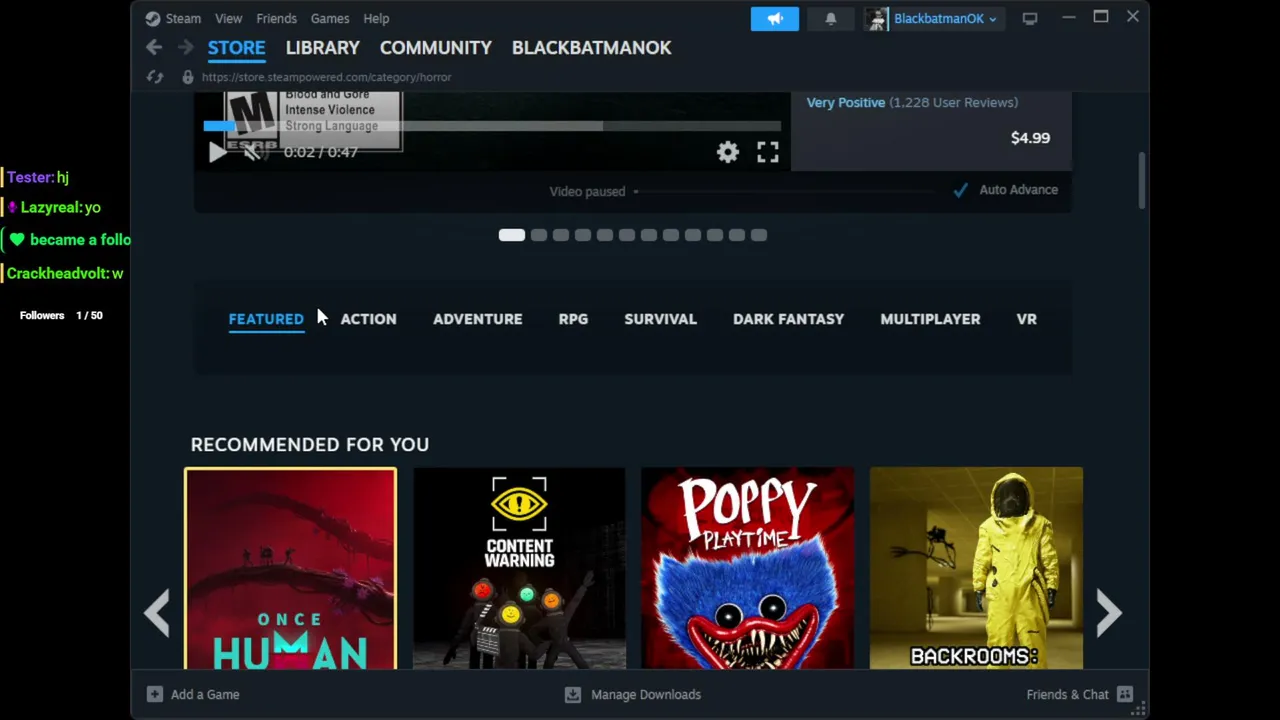
Task: Open Manage Downloads
Action: (633, 694)
